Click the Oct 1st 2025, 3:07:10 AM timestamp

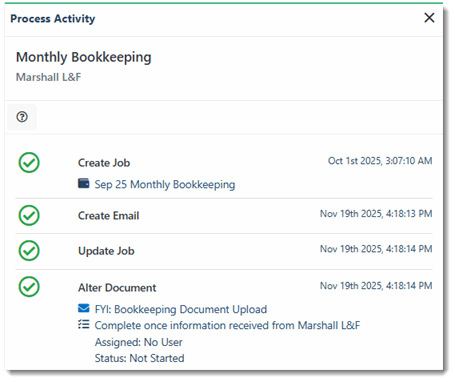coord(380,161)
